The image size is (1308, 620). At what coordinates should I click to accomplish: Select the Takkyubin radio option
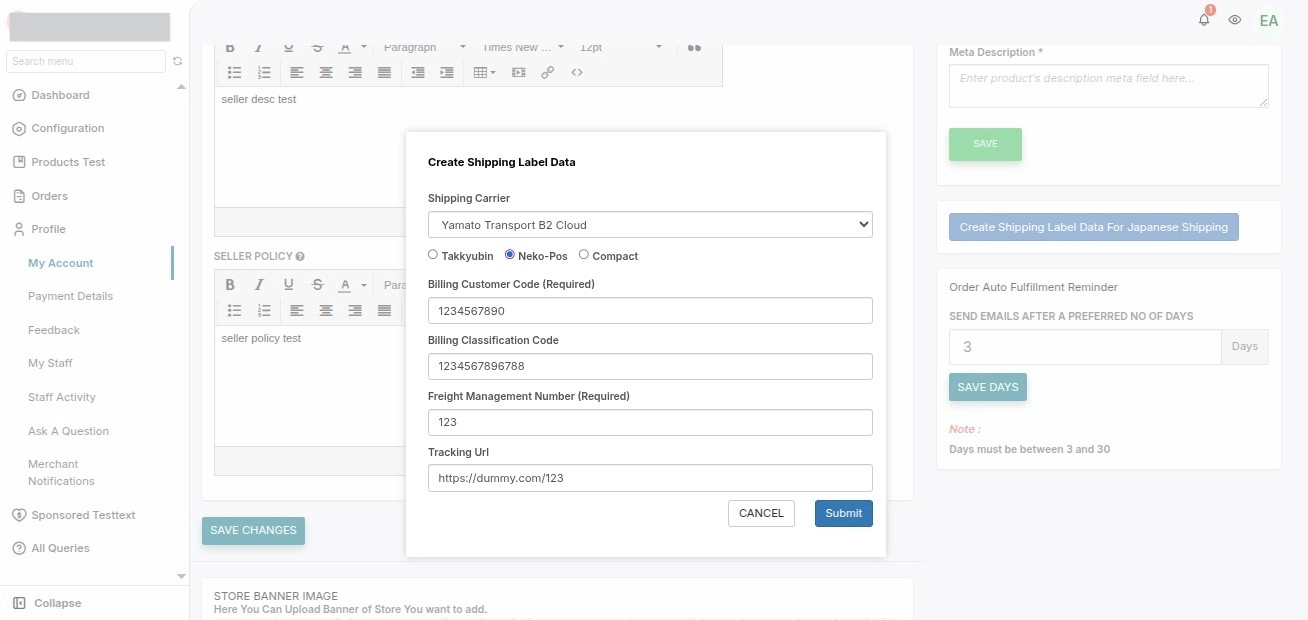(433, 255)
